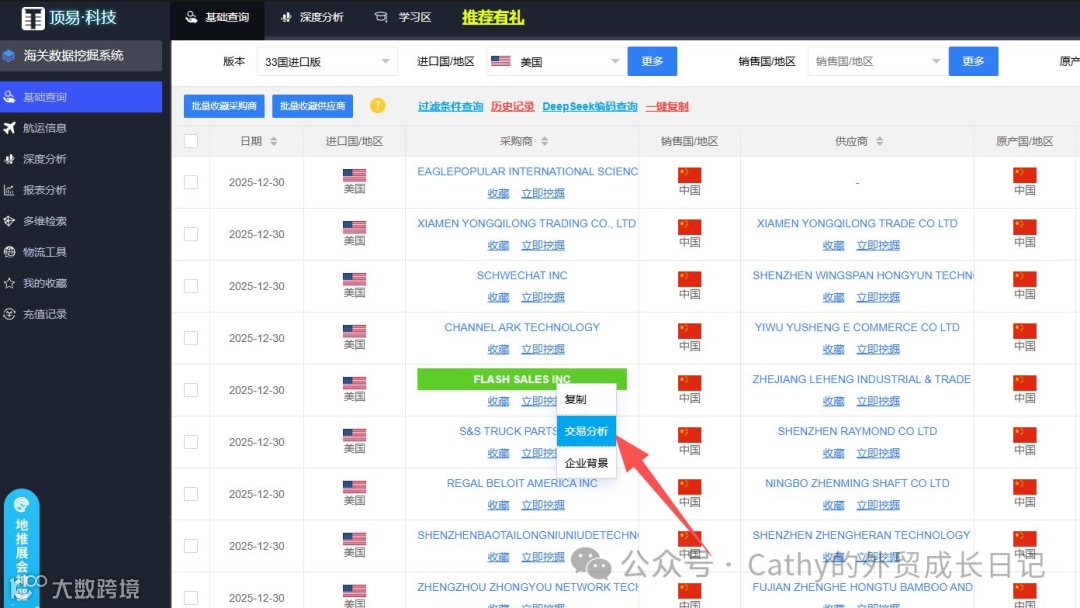Open supplier SHENZHEN RAYMOND CO LTD
The height and width of the screenshot is (608, 1080).
(858, 431)
